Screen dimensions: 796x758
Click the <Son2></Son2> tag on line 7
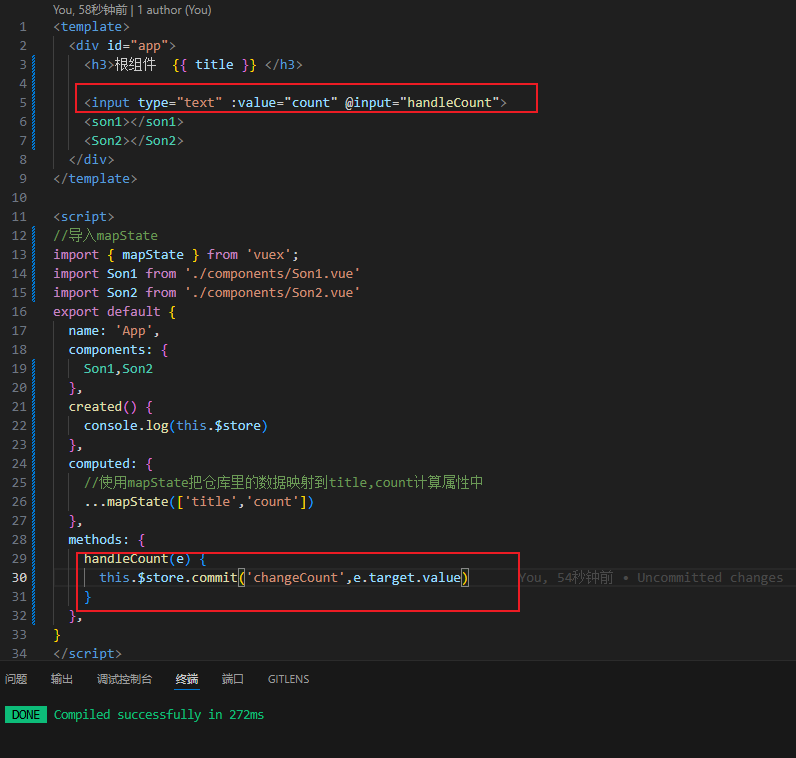[x=134, y=141]
